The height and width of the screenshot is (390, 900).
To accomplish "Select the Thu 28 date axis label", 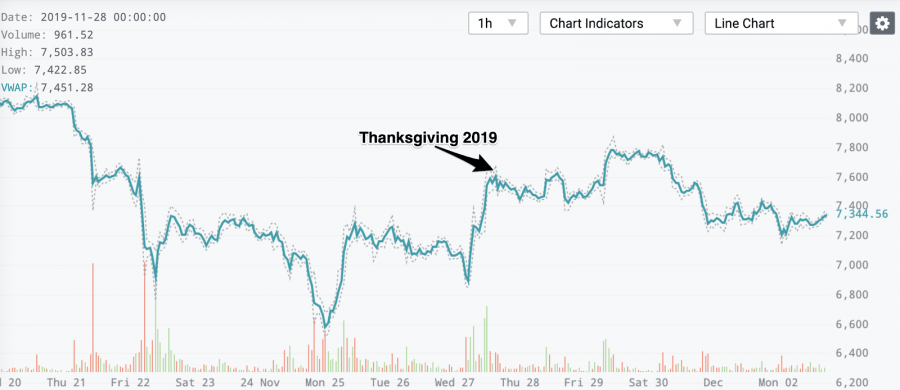I will (x=520, y=383).
